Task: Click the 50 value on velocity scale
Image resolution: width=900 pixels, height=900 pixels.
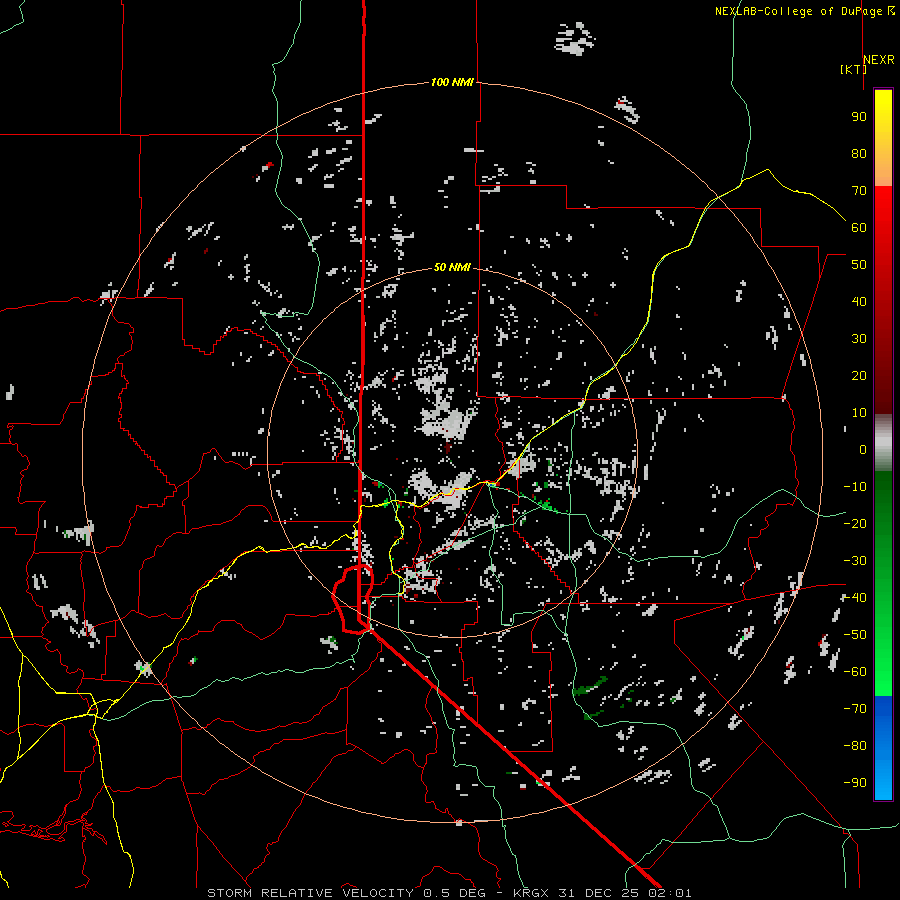Action: [x=859, y=265]
